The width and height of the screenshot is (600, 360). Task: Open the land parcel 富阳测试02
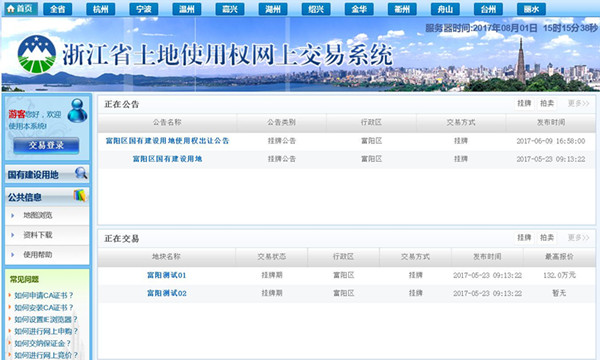pos(166,293)
